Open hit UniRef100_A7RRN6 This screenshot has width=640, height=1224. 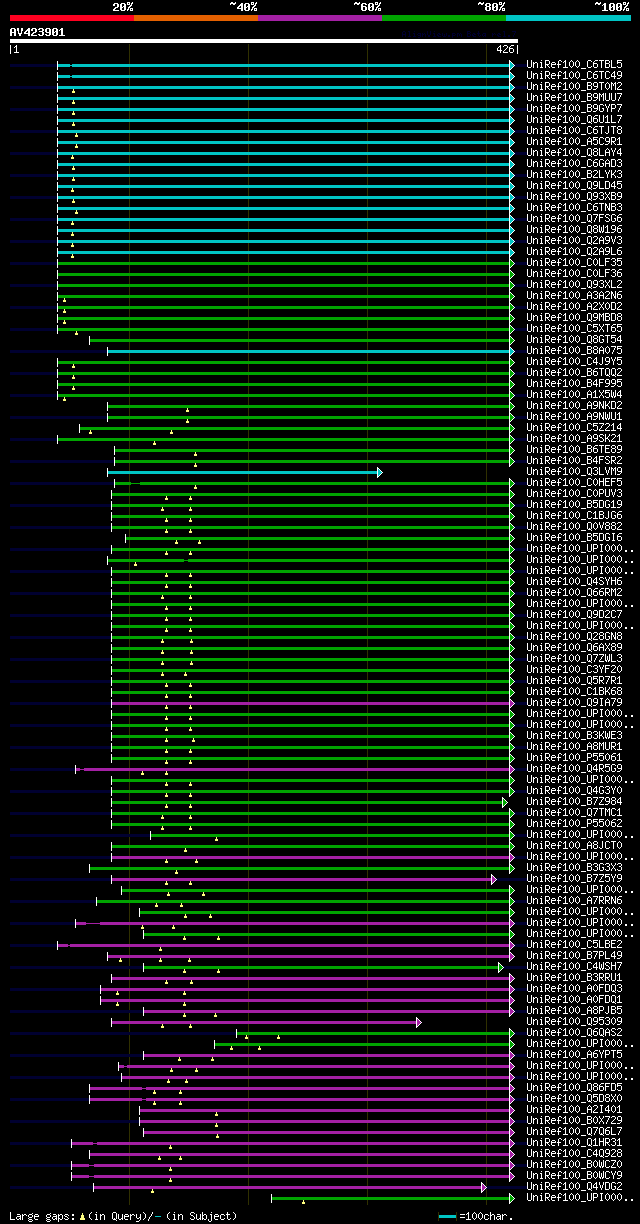(575, 901)
